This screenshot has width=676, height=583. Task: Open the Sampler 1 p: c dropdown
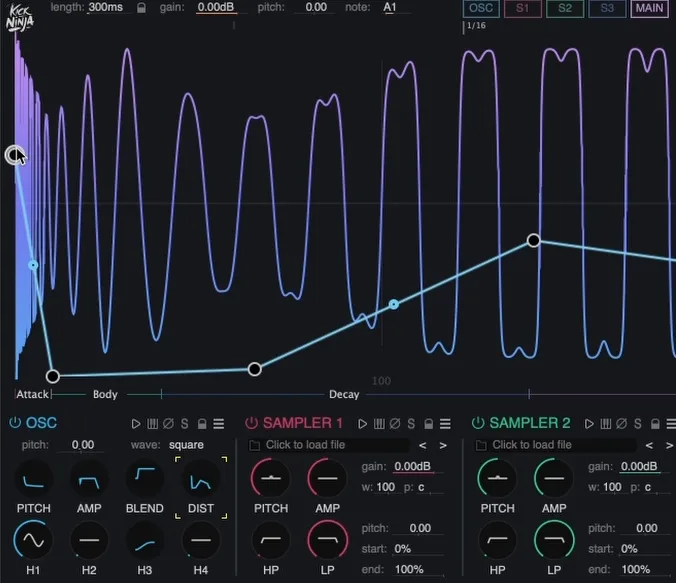421,487
